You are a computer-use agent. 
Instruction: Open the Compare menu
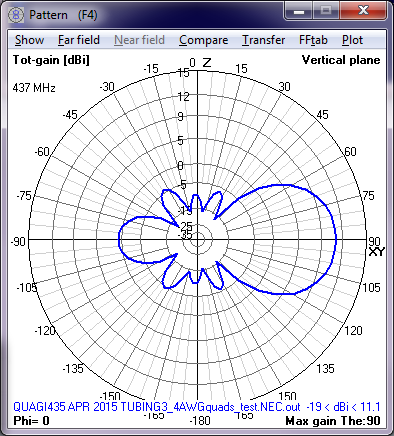(x=204, y=40)
